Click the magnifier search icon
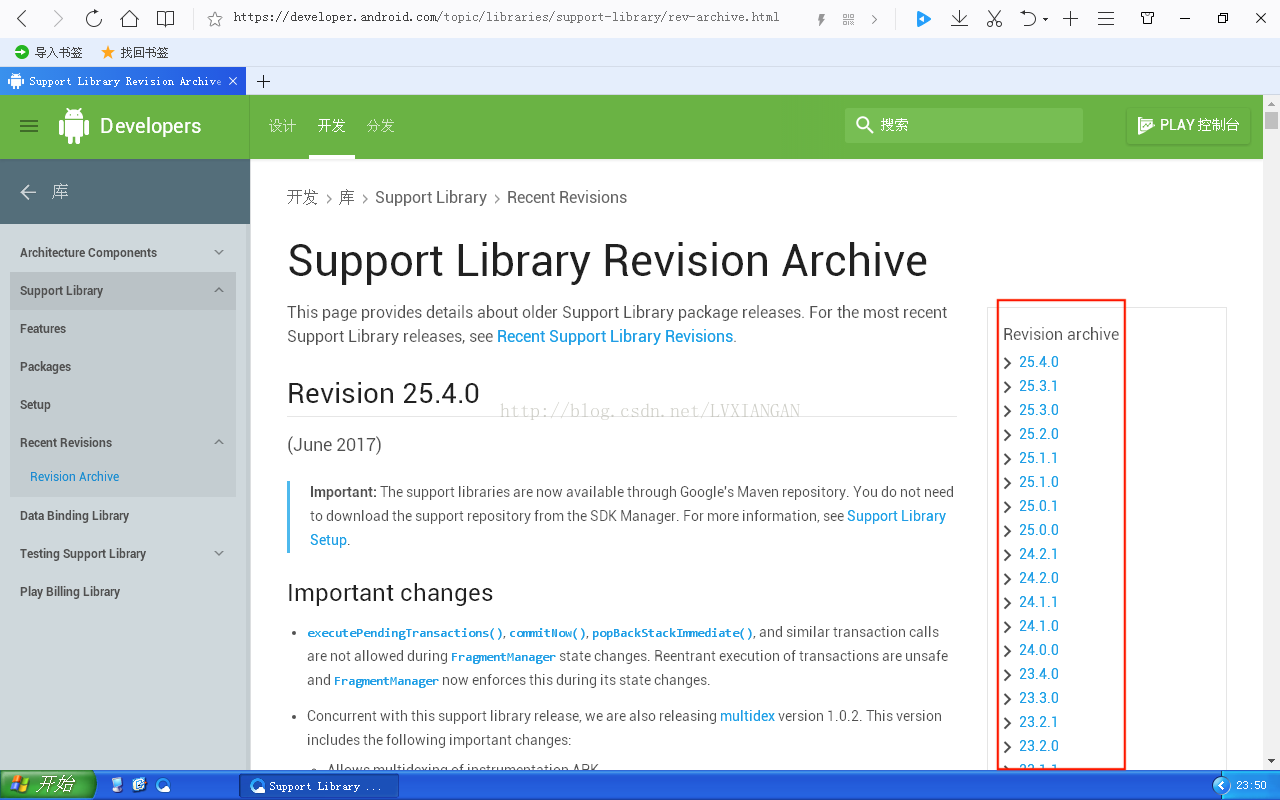1280x800 pixels. (x=864, y=125)
